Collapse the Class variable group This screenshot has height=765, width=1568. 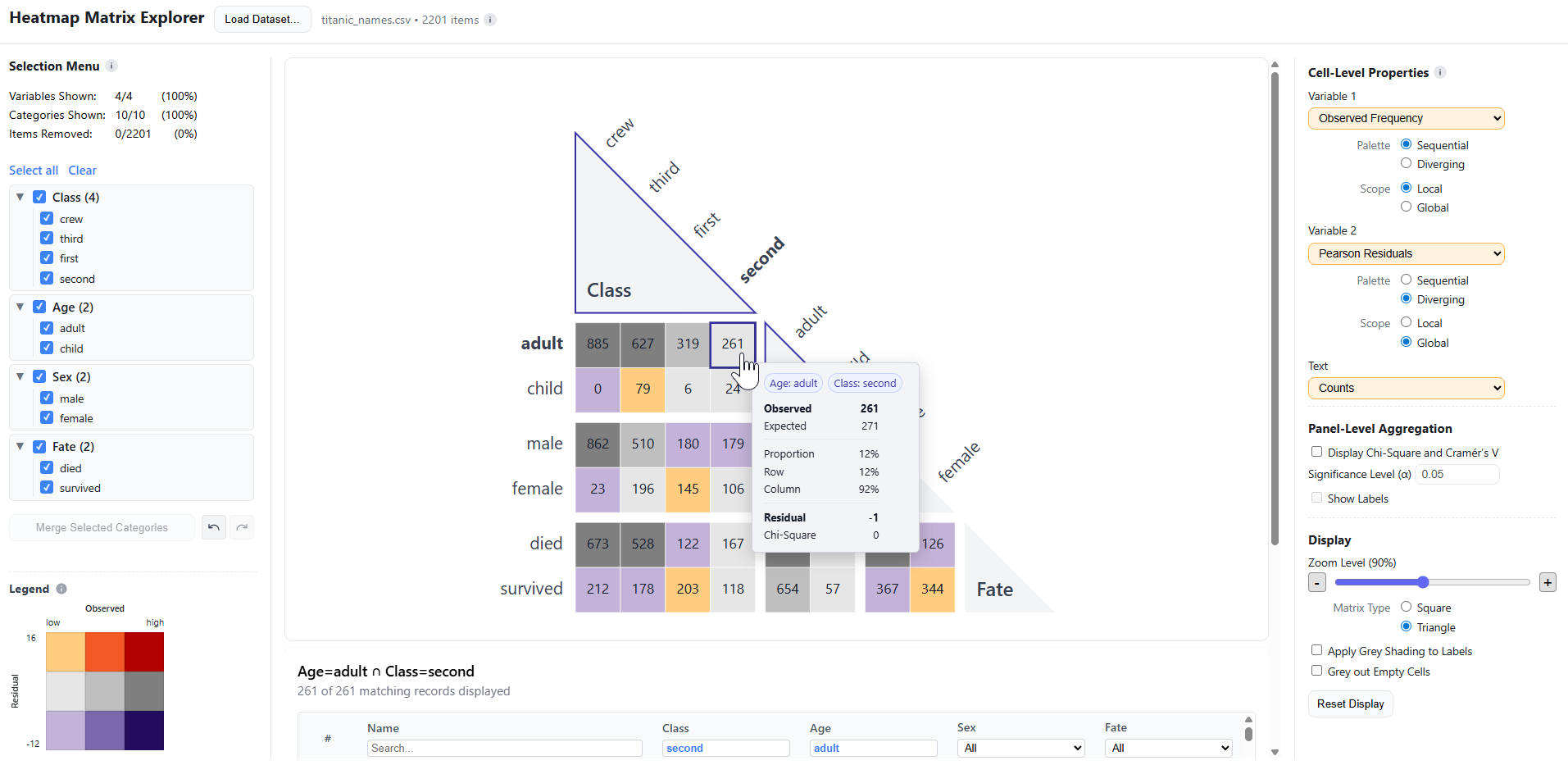tap(20, 197)
